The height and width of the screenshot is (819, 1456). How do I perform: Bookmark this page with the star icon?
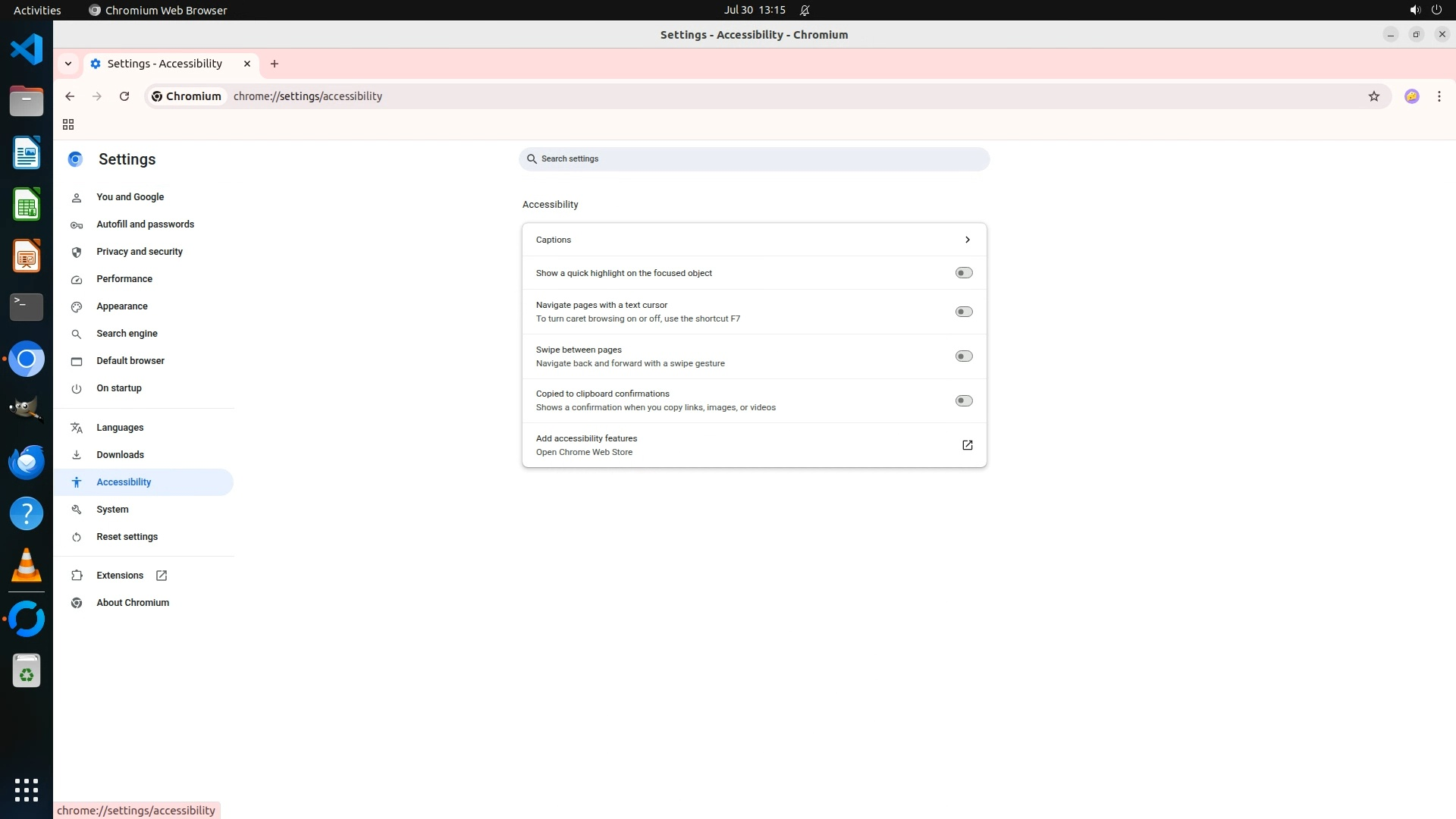click(1373, 96)
